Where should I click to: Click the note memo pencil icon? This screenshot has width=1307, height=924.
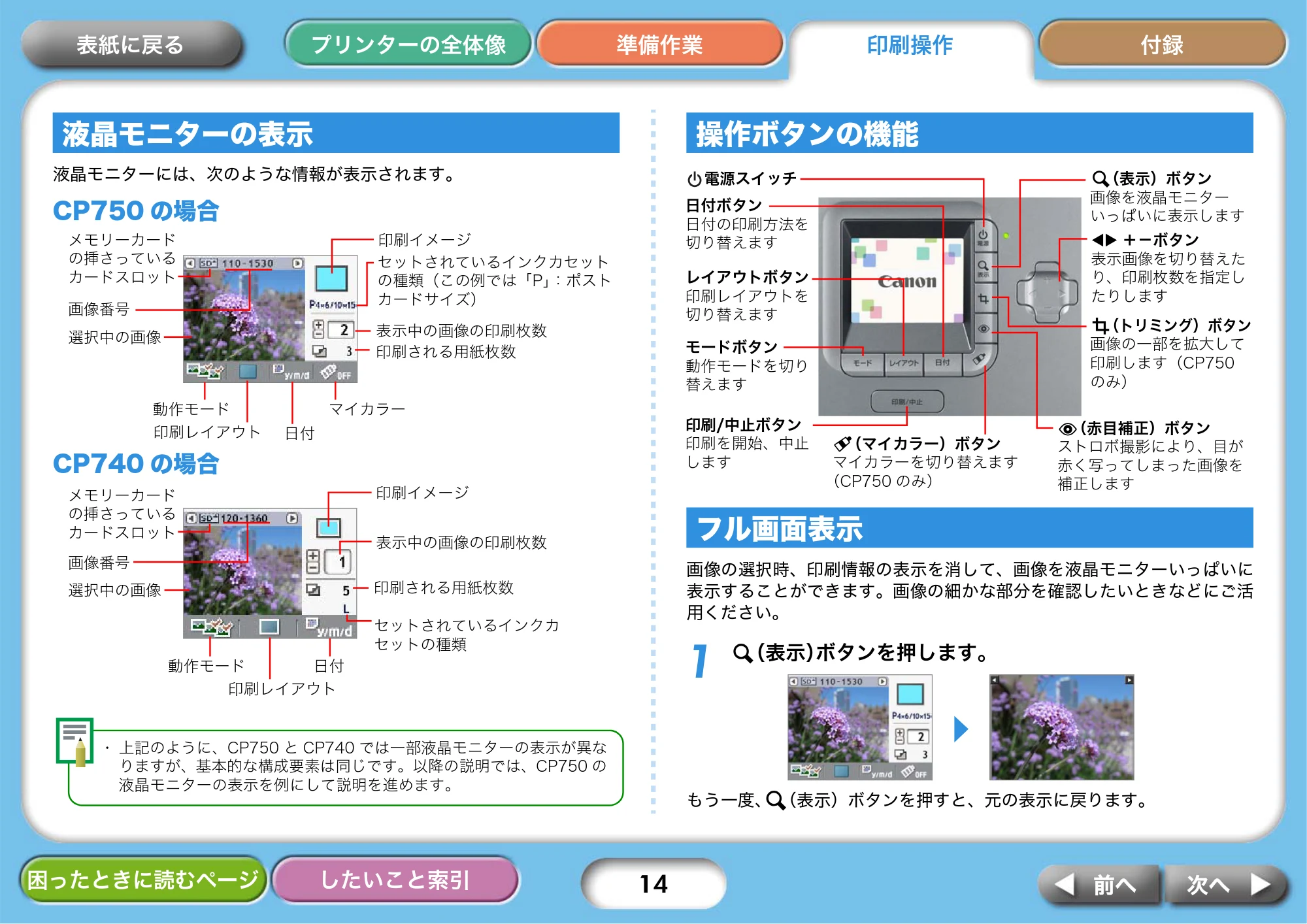(x=75, y=742)
